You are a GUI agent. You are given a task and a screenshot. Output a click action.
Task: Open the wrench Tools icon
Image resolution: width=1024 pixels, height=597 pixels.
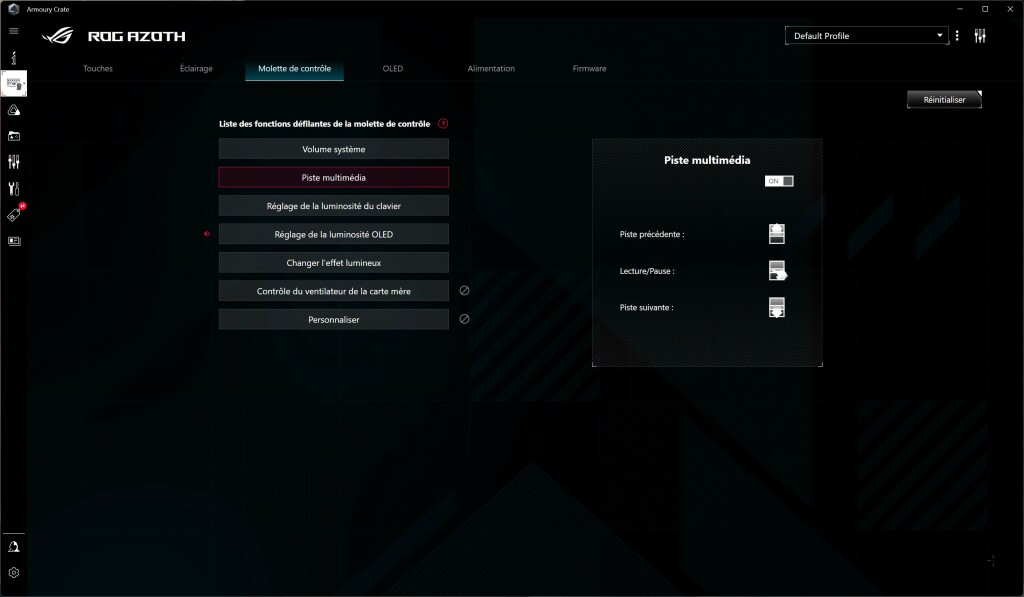[x=14, y=189]
